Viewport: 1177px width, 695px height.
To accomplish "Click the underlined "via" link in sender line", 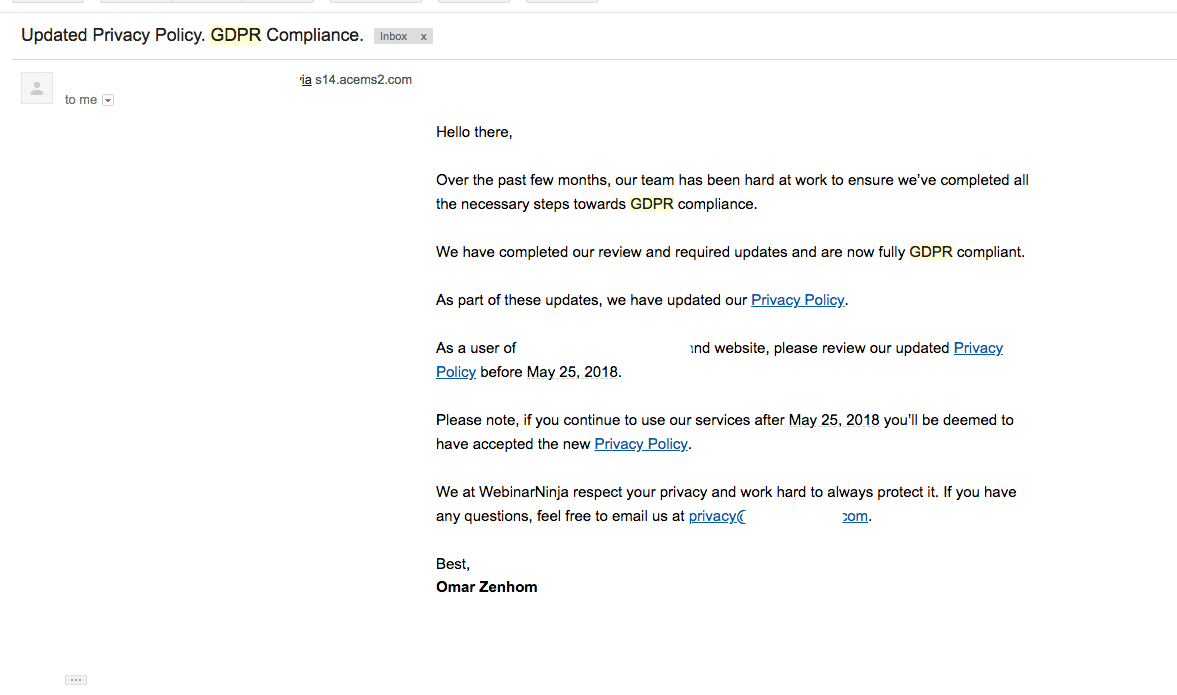I will coord(306,80).
